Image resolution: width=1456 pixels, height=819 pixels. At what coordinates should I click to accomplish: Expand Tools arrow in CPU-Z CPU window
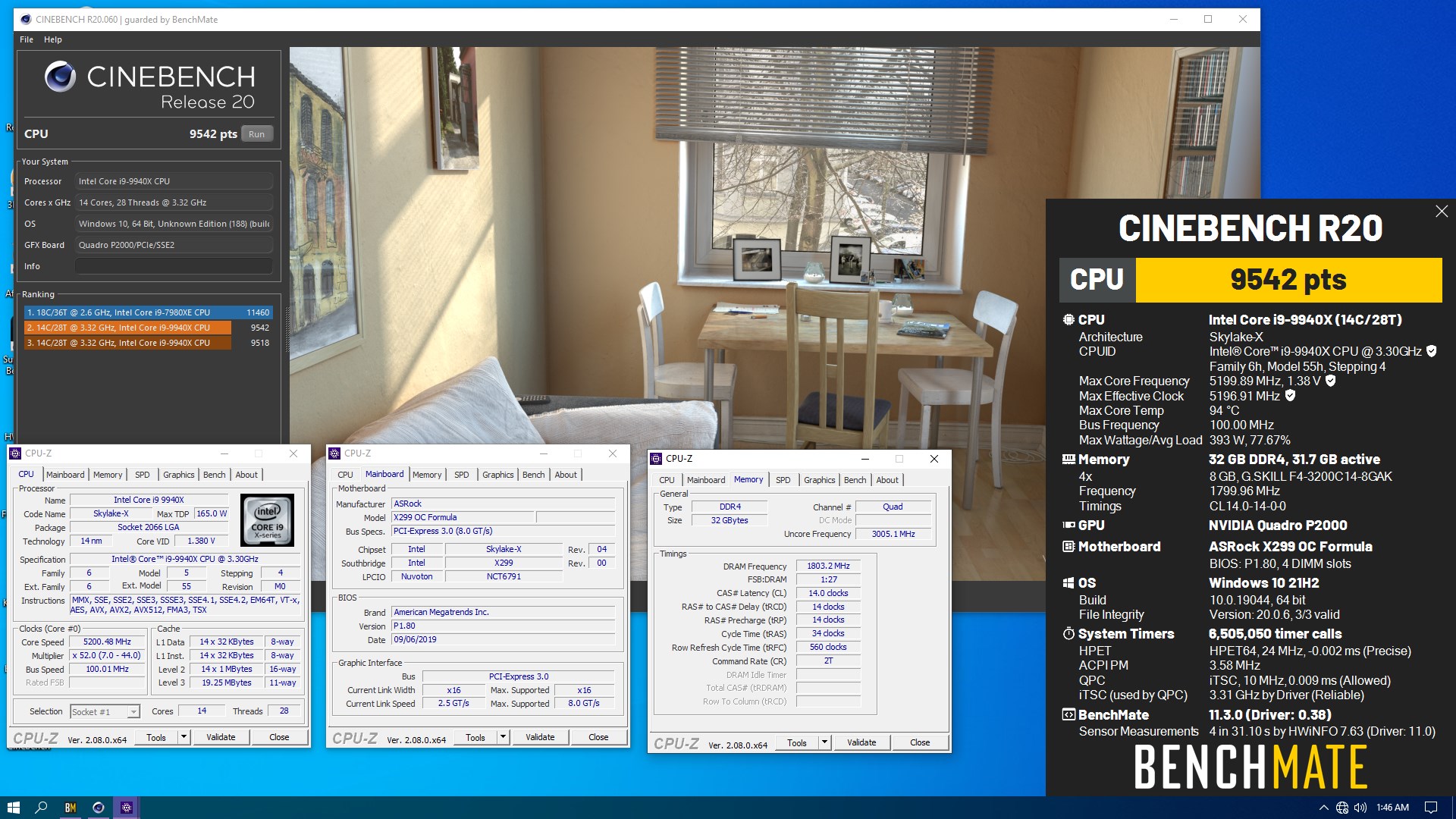pos(183,737)
